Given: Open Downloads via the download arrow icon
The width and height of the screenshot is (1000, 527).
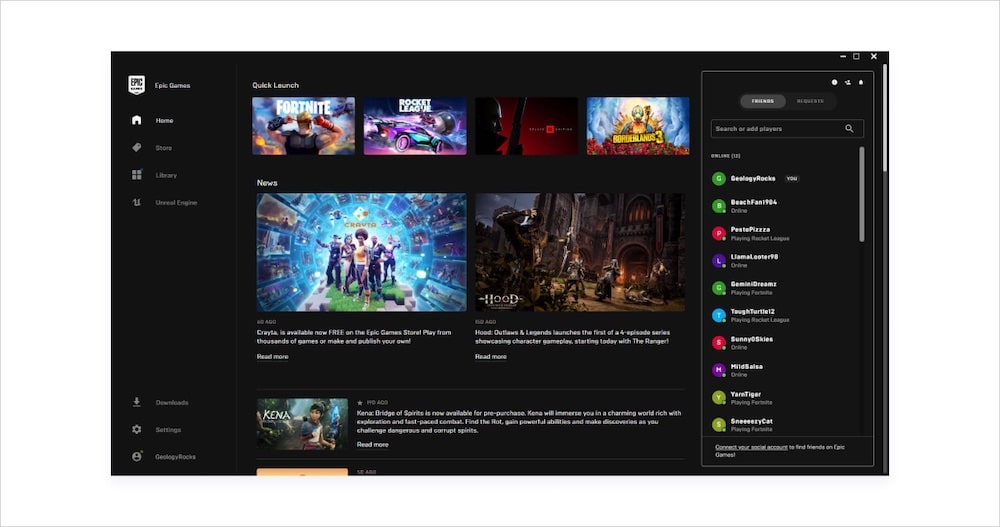Looking at the screenshot, I should [x=136, y=402].
